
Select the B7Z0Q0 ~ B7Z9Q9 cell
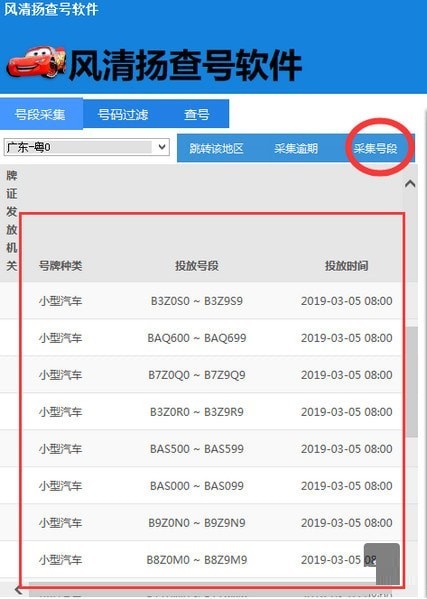197,375
